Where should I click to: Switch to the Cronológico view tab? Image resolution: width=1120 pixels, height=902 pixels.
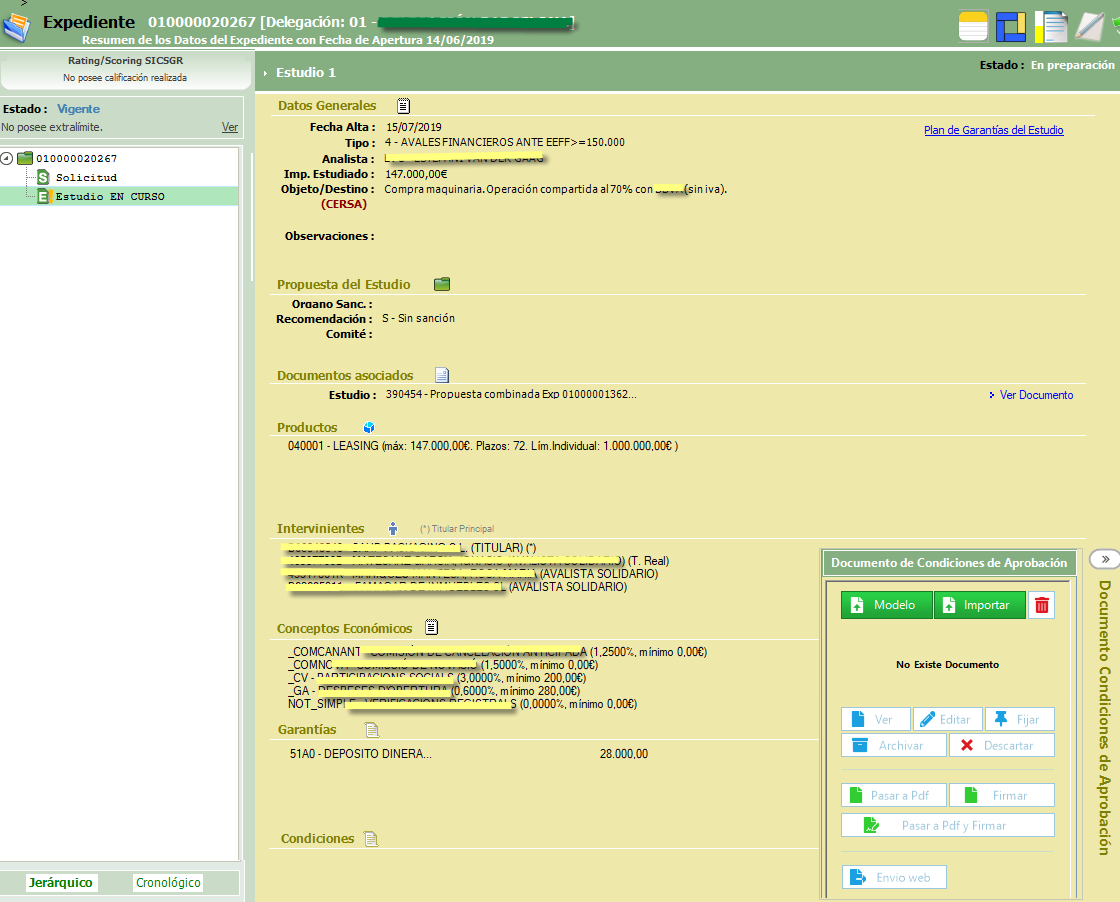tap(168, 883)
